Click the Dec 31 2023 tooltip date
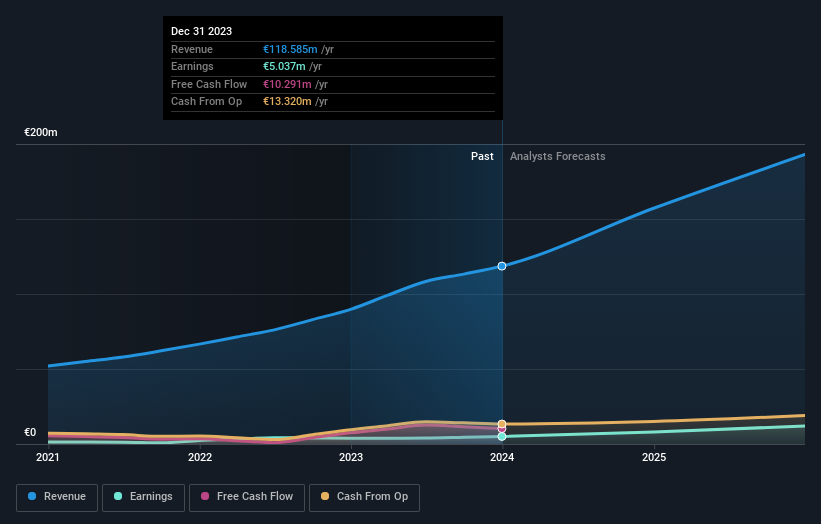Screen dimensions: 821x524 [202, 31]
